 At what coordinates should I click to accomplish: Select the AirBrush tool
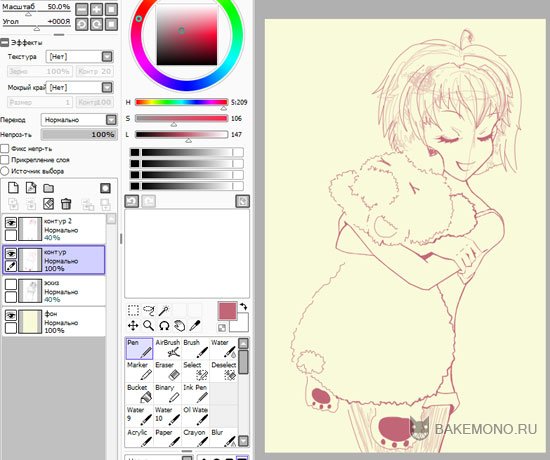[x=167, y=348]
